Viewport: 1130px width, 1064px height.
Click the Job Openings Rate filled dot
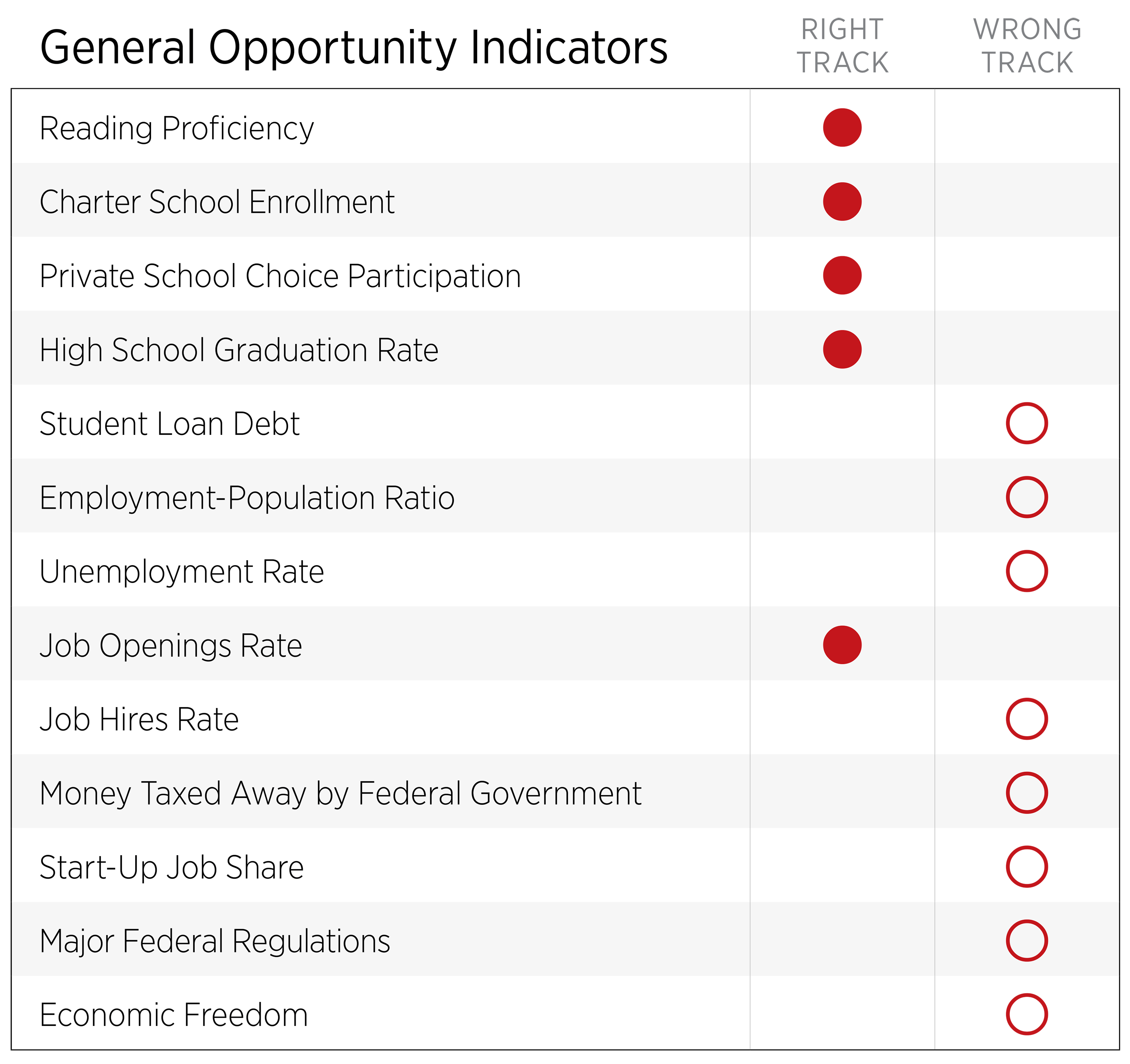[x=842, y=645]
